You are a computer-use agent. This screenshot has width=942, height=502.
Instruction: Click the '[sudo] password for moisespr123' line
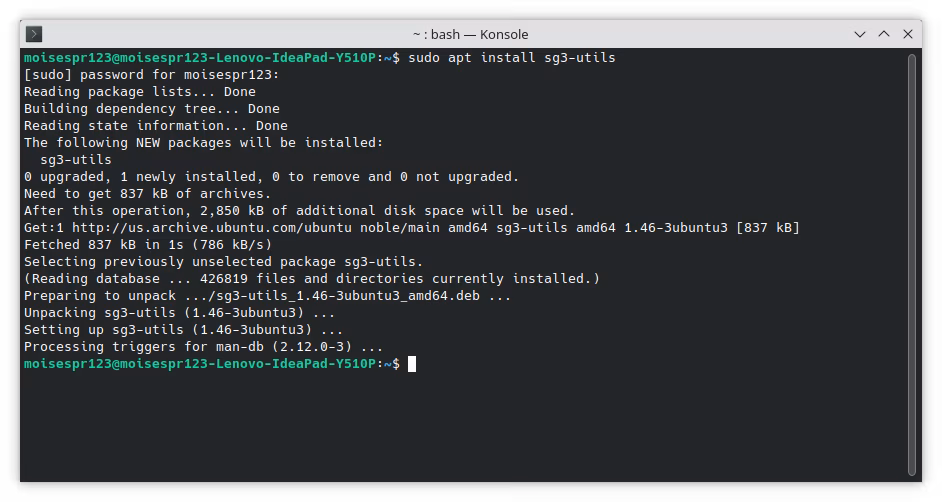point(151,75)
